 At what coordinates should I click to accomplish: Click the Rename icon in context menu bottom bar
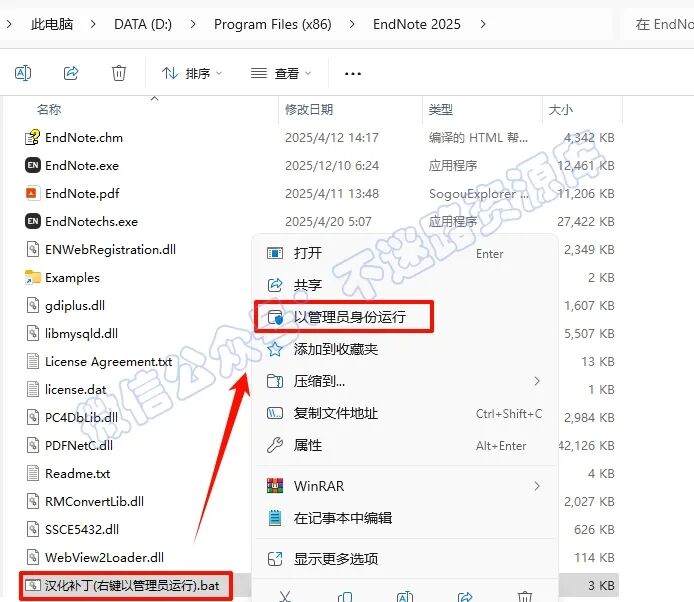[405, 596]
